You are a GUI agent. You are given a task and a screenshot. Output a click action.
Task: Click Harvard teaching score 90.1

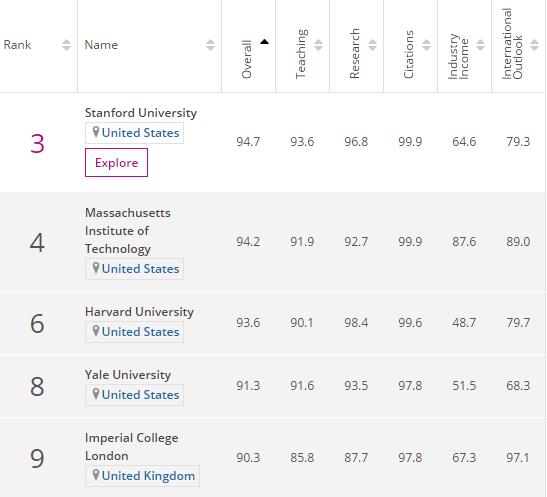tap(302, 322)
